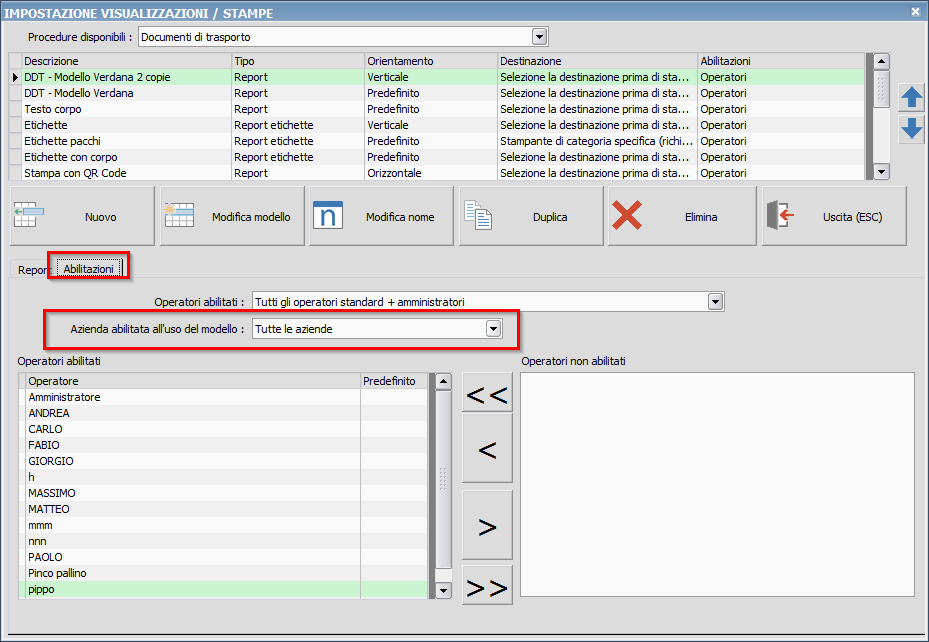Close the Impostazione Visualizzazioni window

click(915, 11)
